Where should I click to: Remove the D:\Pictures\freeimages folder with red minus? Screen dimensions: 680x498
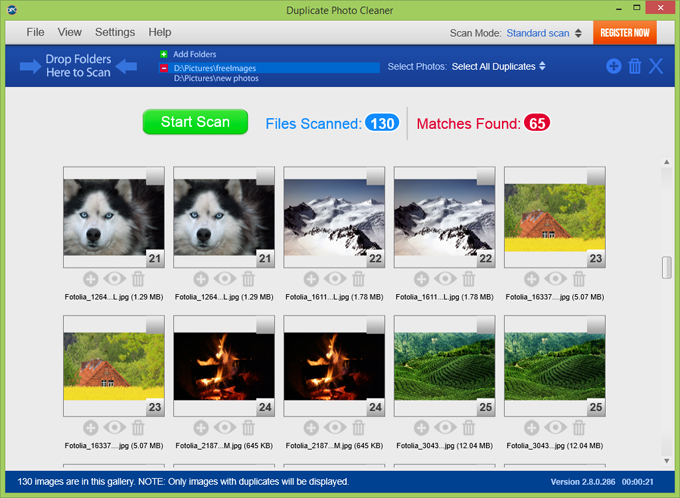coord(164,68)
